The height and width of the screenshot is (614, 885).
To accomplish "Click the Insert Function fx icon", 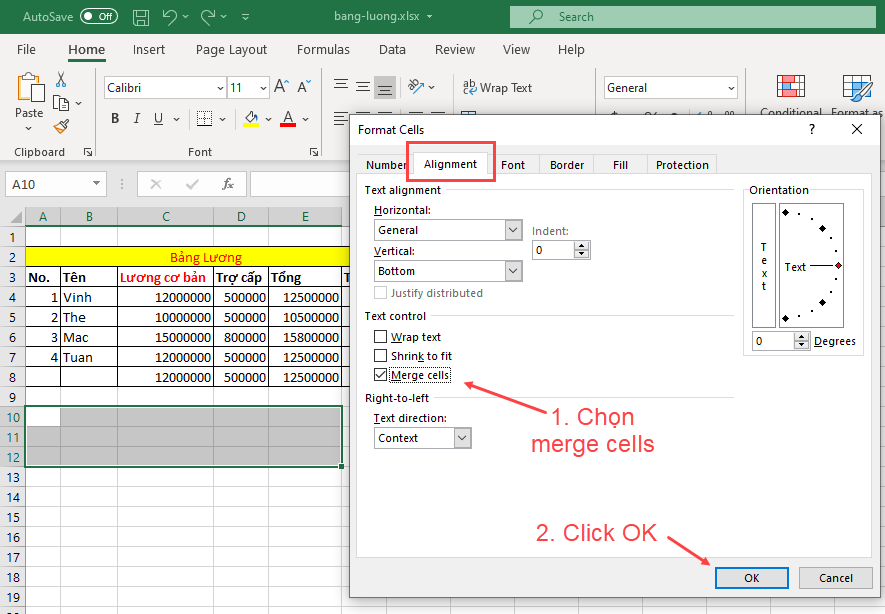I will pos(228,185).
